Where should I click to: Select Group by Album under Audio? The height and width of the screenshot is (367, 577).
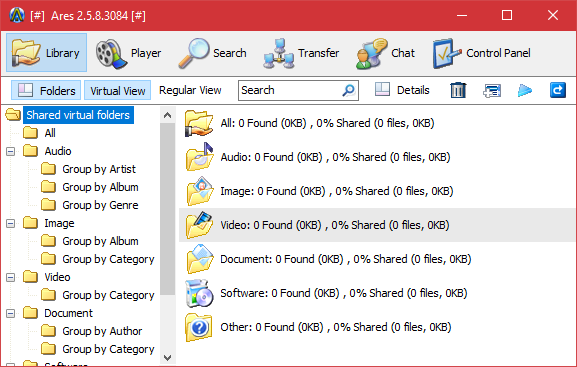[100, 187]
